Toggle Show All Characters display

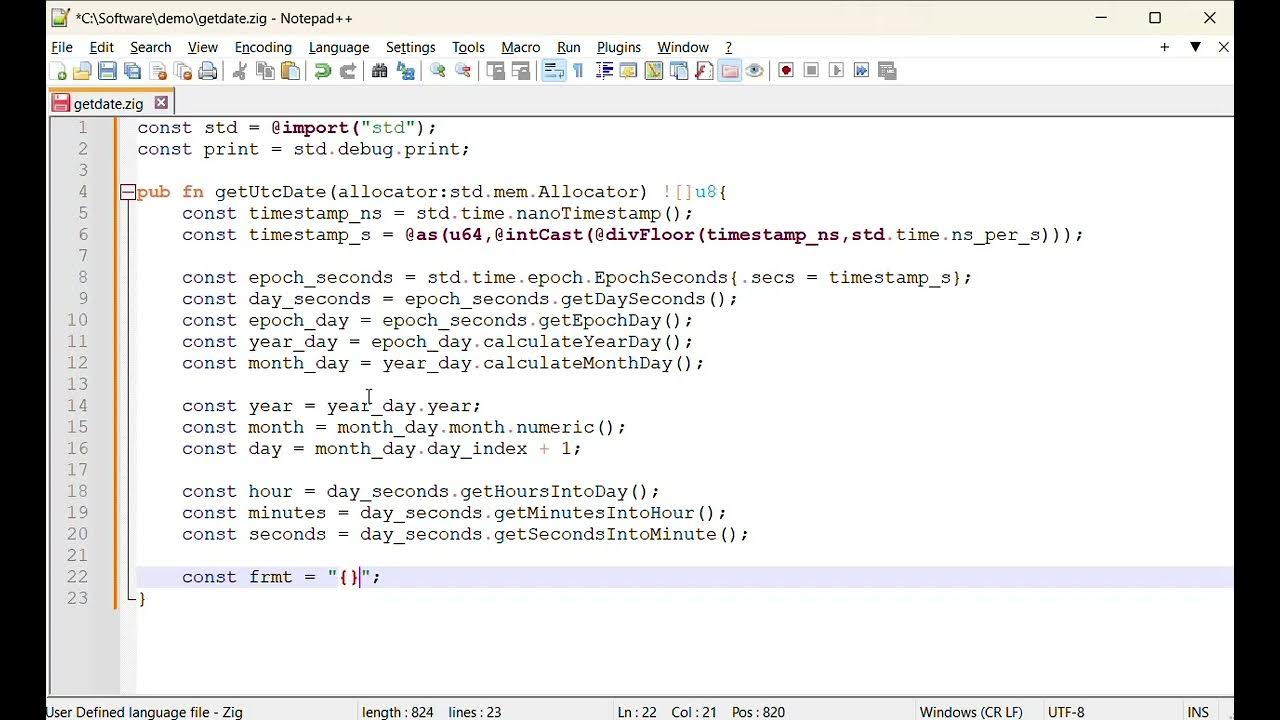[x=576, y=70]
